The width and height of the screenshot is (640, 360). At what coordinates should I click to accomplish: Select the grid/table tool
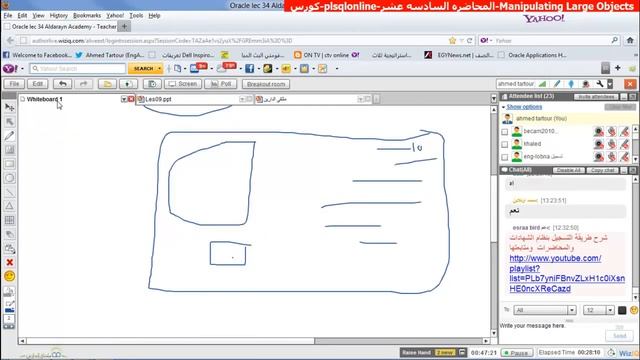coord(10,220)
